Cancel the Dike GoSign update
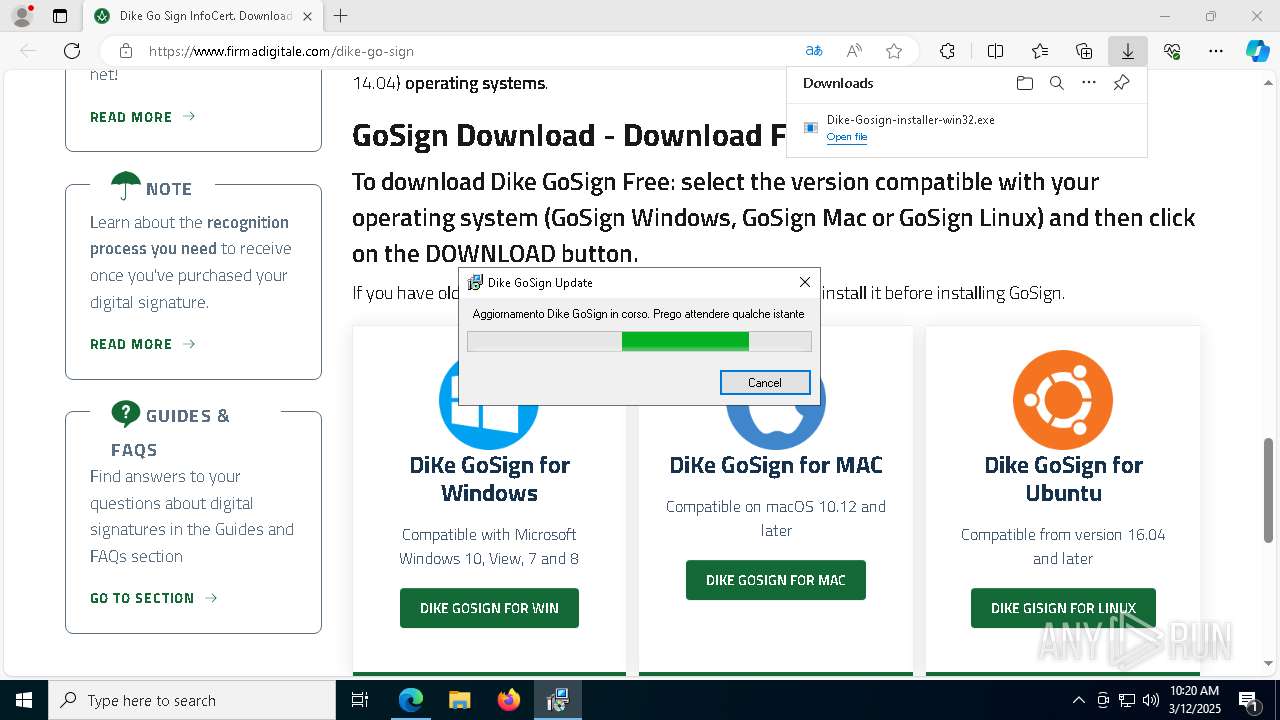1280x720 pixels. tap(765, 382)
